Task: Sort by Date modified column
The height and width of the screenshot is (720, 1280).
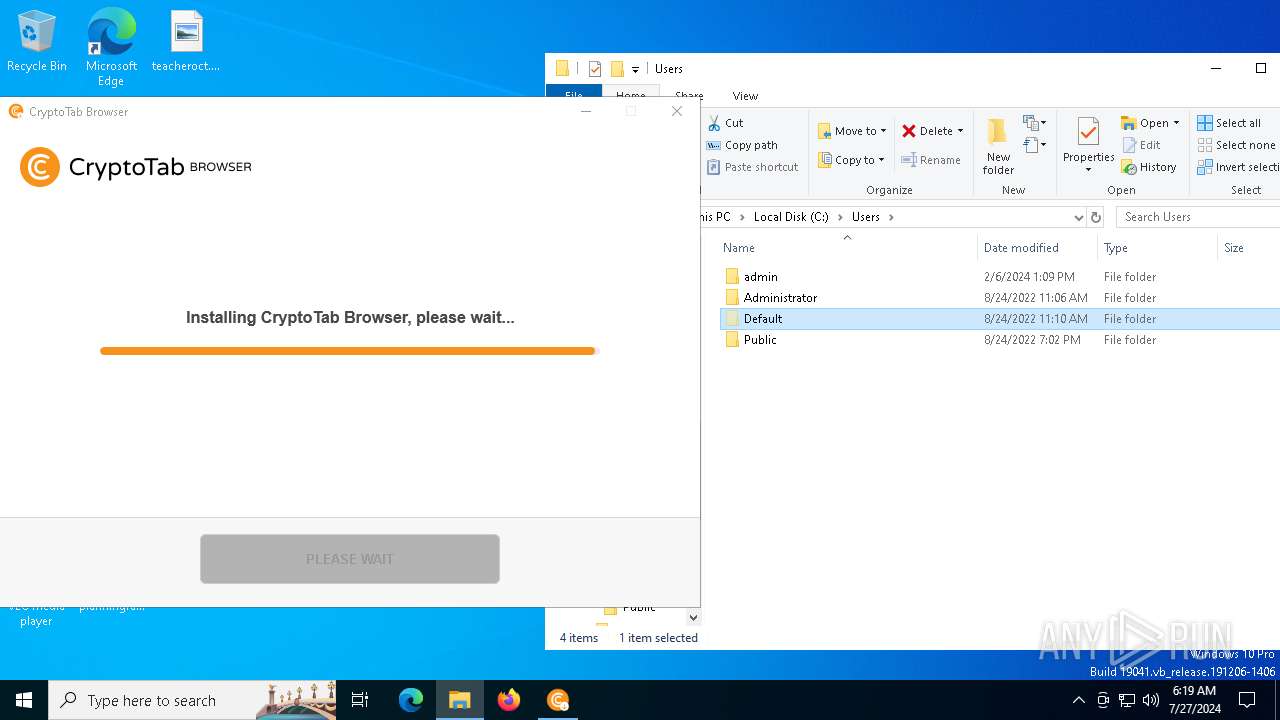Action: pos(1037,248)
